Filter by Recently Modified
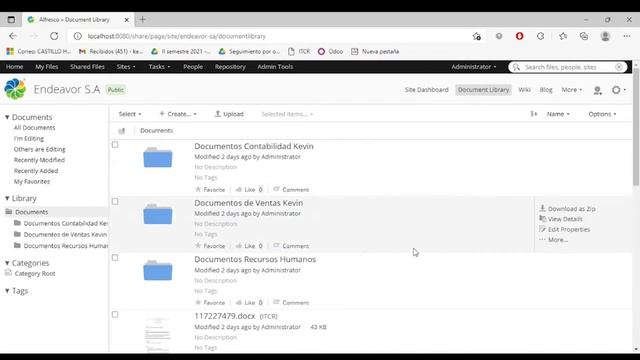Screen dimensions: 640x360 tap(39, 160)
